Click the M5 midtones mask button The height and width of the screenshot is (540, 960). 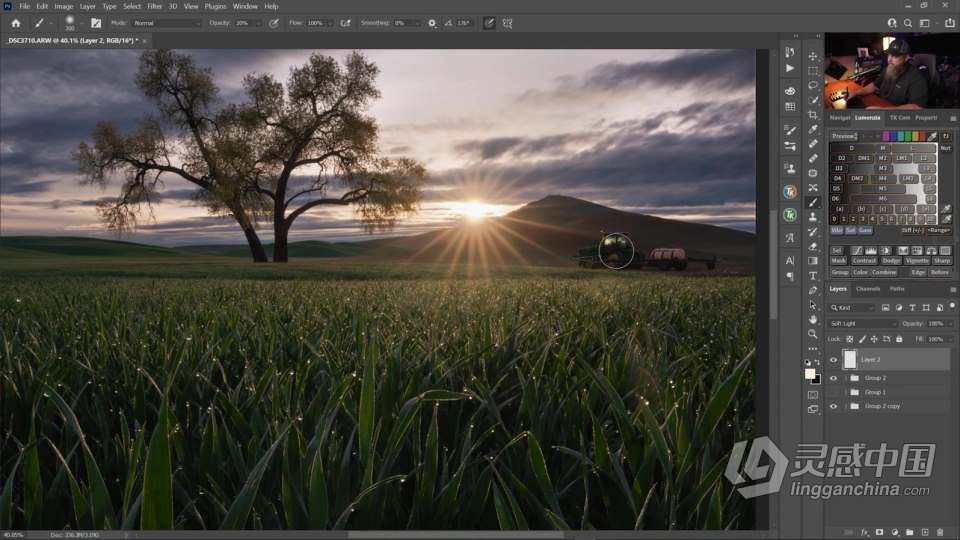[x=883, y=189]
